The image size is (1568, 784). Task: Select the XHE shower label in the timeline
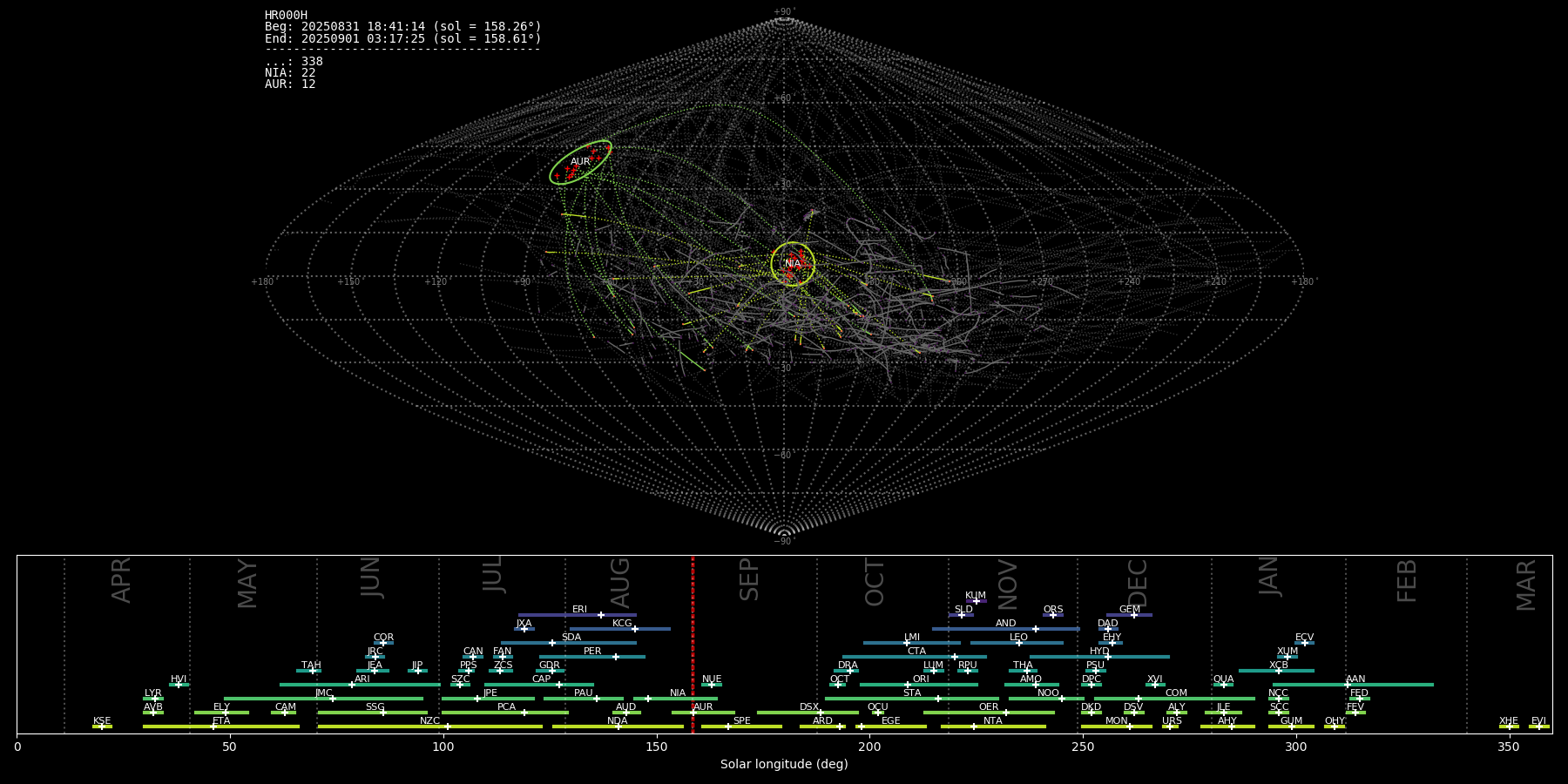(x=1509, y=721)
